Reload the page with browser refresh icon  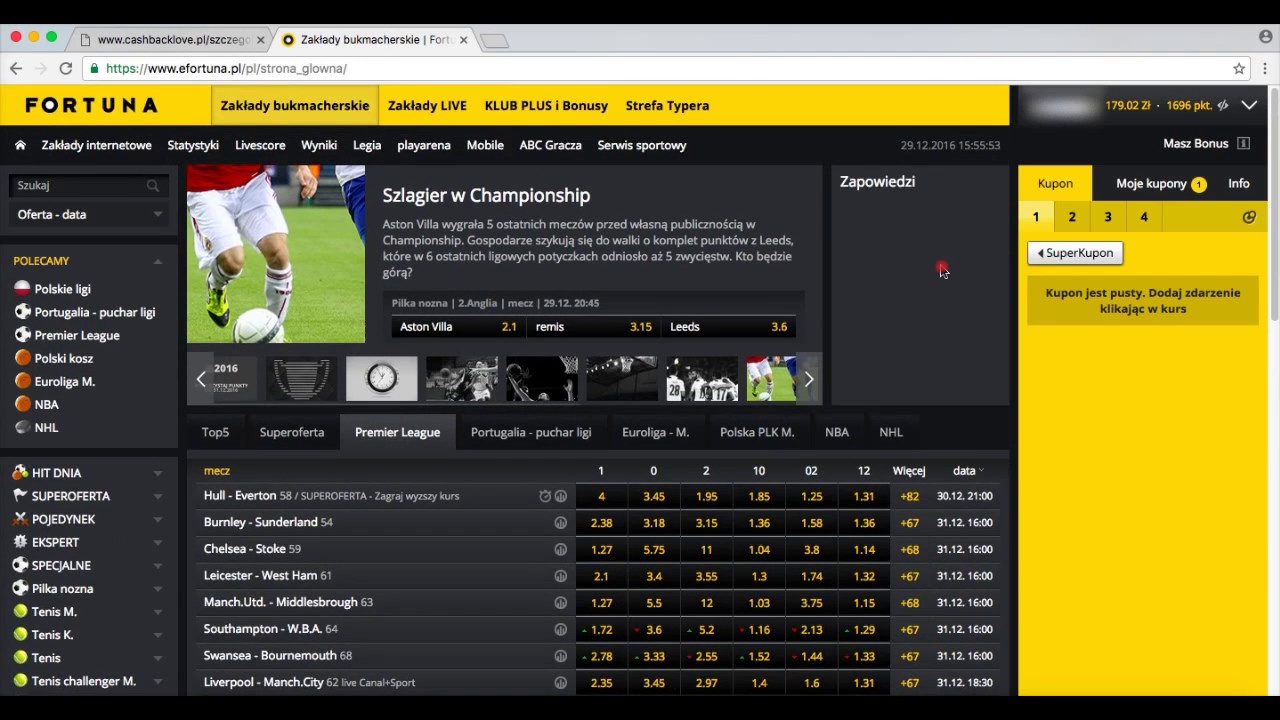[66, 69]
